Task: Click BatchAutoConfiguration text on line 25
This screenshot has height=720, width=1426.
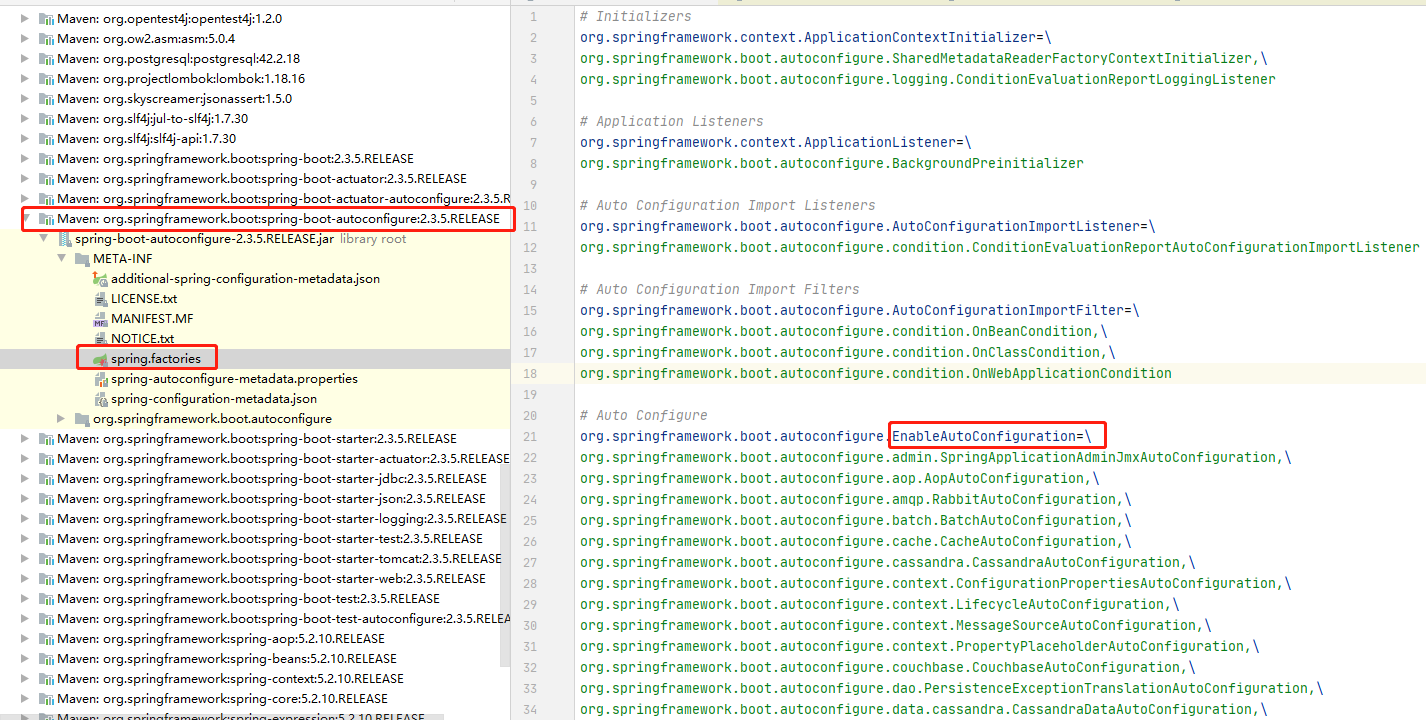Action: point(1028,520)
